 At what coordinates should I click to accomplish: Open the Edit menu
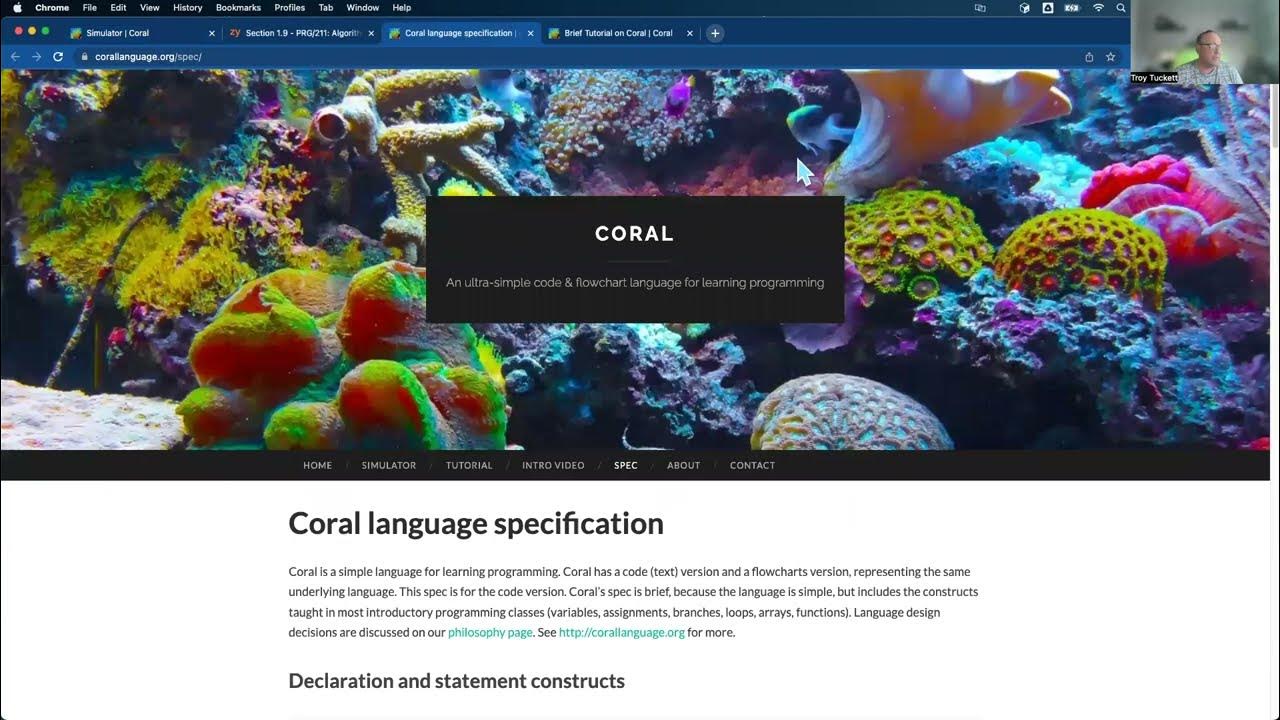point(118,7)
